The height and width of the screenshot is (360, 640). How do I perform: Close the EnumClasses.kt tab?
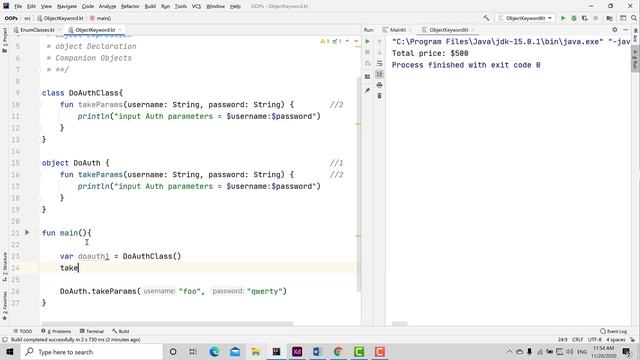(x=59, y=30)
